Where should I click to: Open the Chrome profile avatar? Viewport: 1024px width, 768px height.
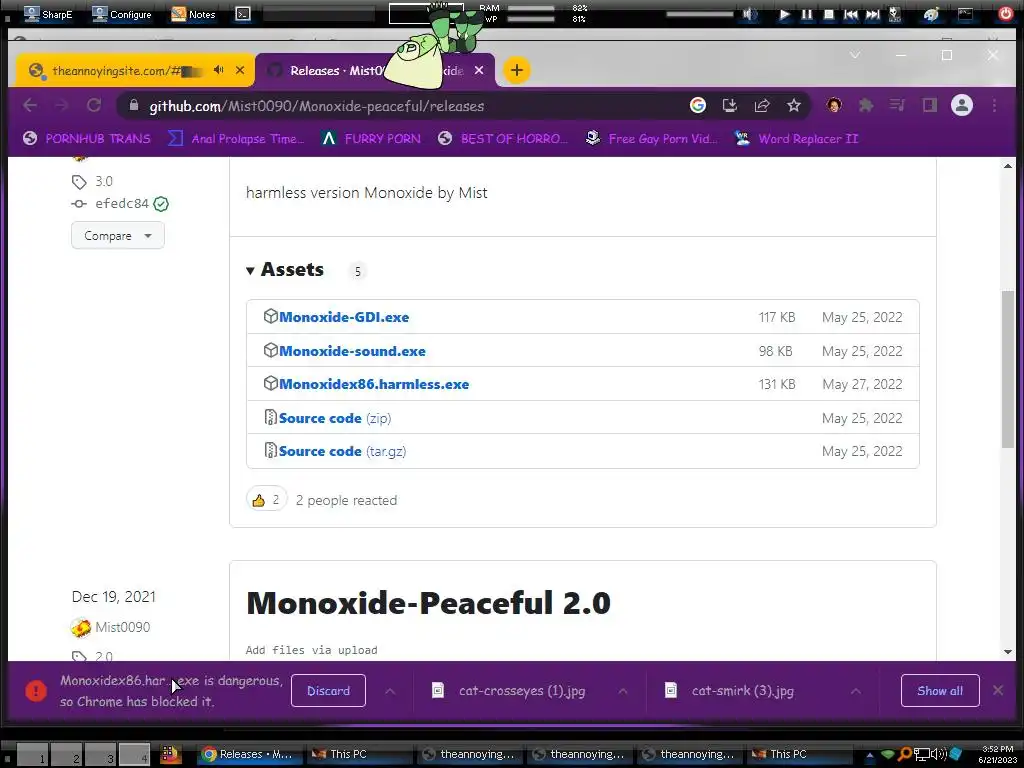pos(961,105)
